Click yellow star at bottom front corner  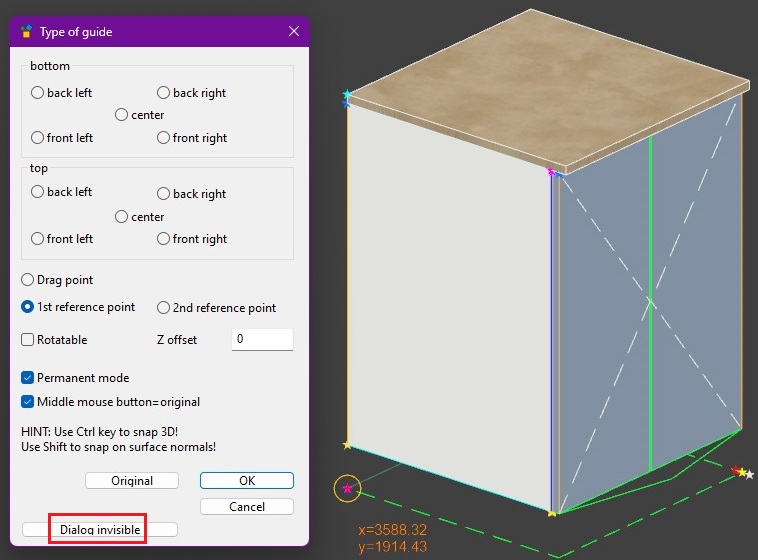[x=552, y=513]
